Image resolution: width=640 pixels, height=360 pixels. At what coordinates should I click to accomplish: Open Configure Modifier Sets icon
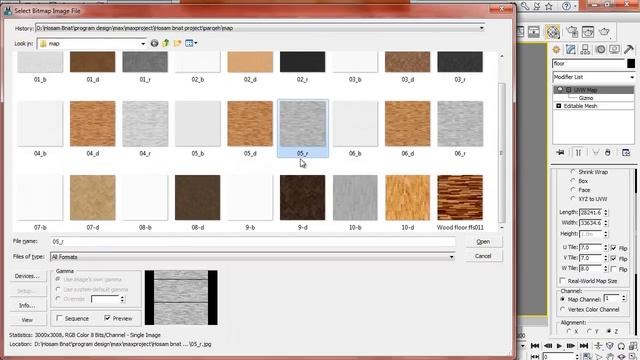pos(626,152)
